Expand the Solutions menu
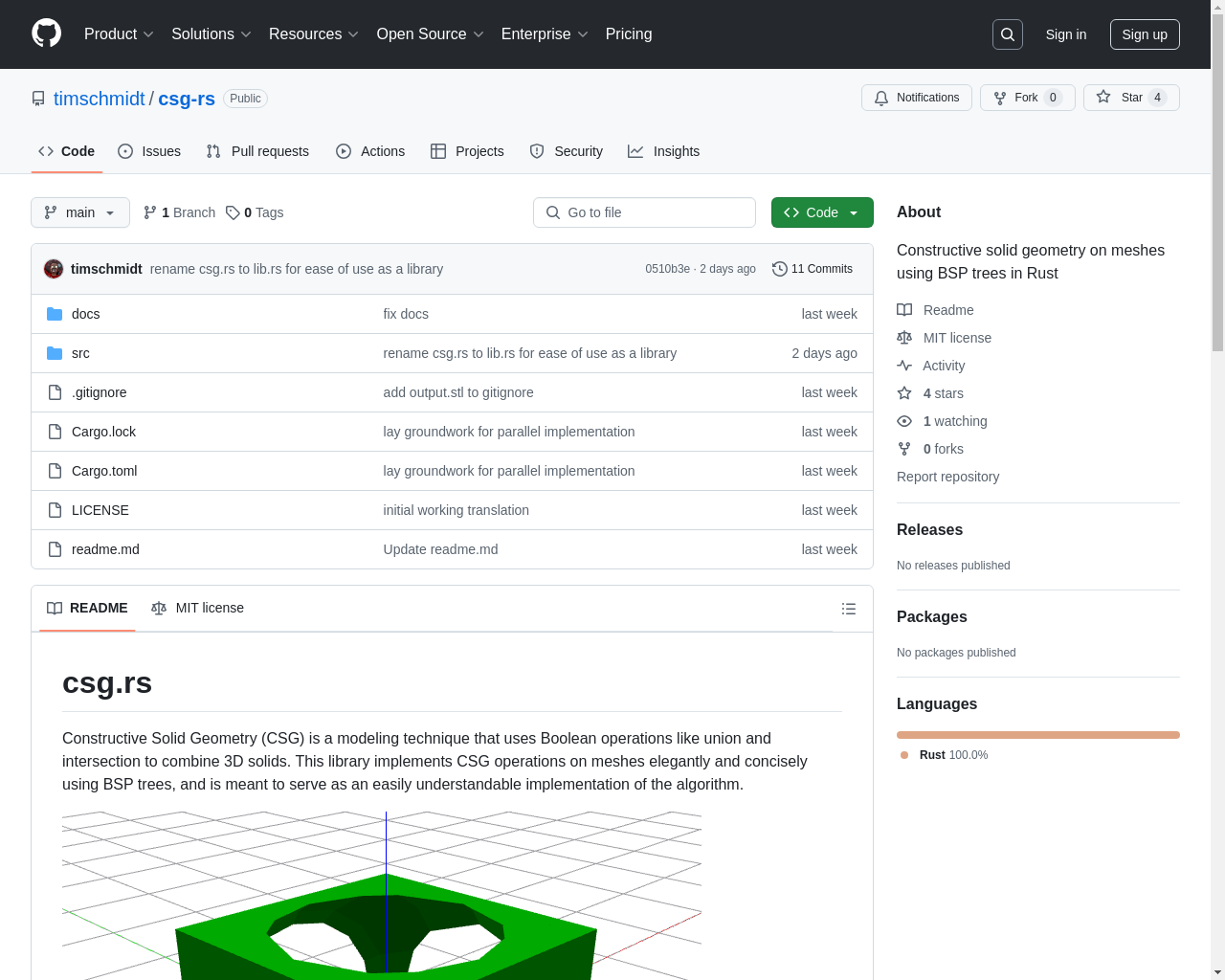Viewport: 1225px width, 980px height. click(211, 34)
